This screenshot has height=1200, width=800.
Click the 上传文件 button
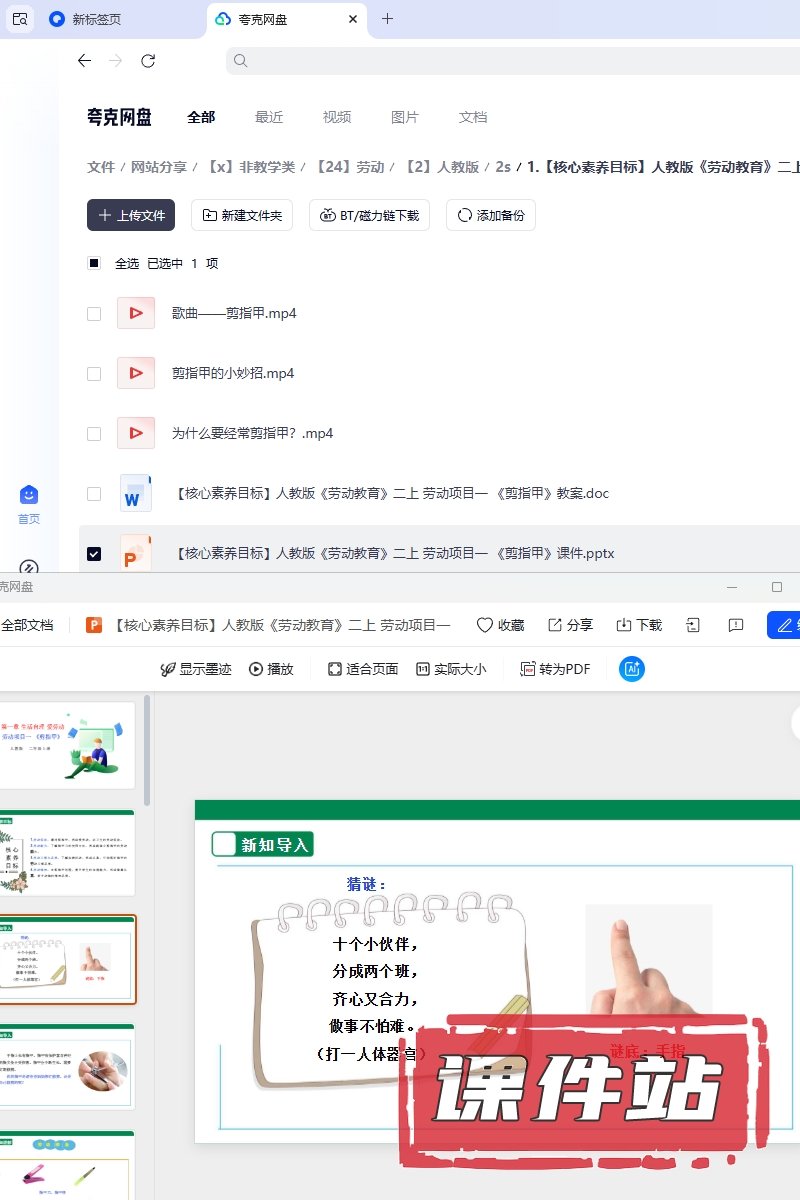click(131, 215)
